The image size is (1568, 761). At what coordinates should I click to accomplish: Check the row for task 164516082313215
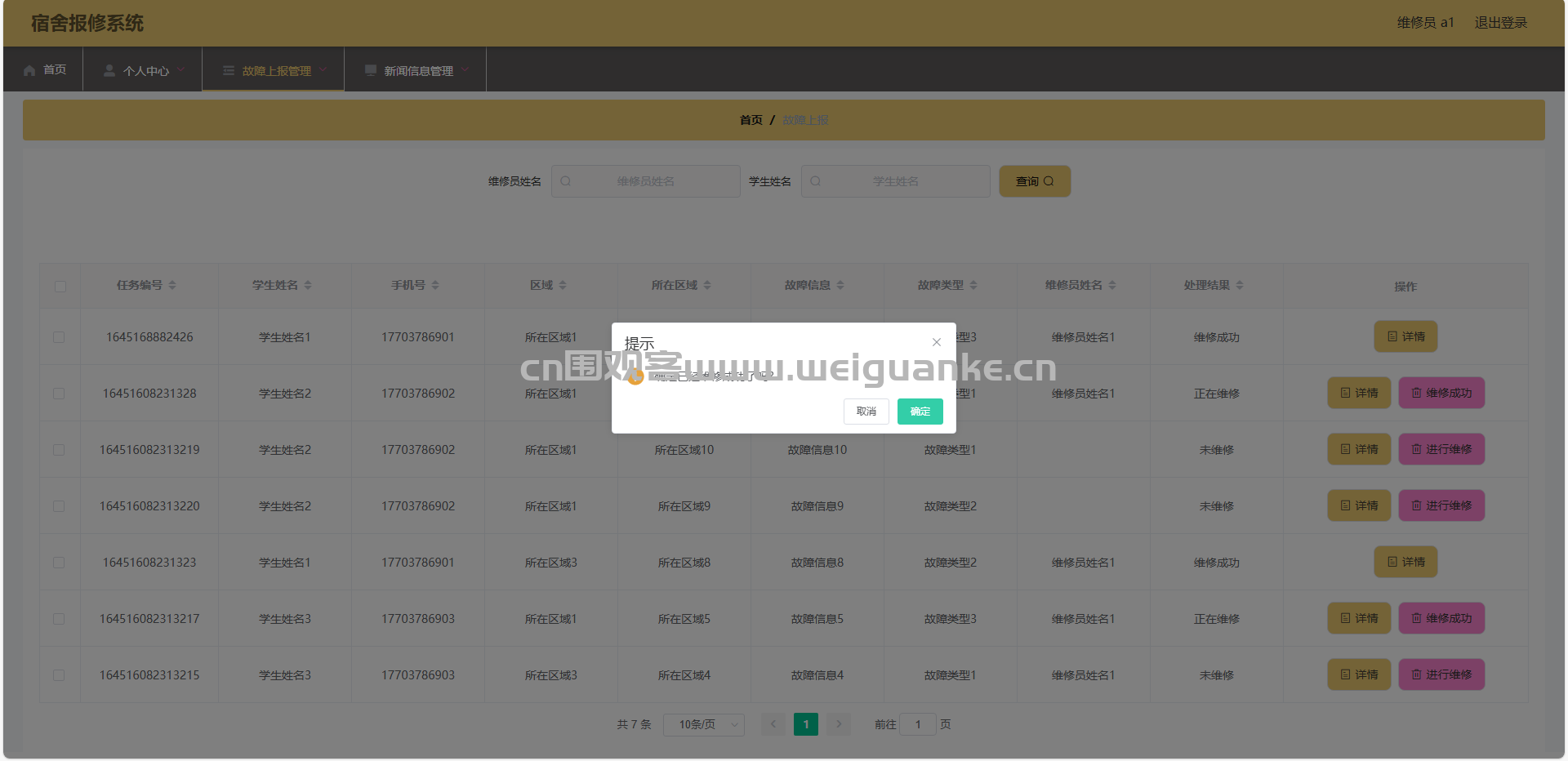pos(59,675)
